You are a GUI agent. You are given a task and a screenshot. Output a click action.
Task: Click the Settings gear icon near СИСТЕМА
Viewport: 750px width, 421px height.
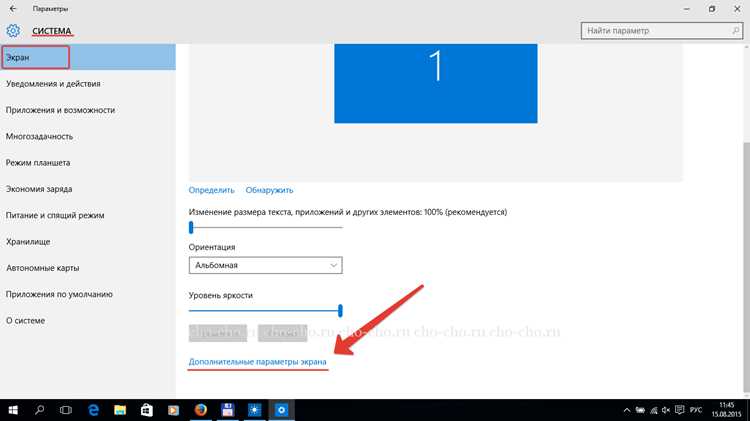click(13, 31)
